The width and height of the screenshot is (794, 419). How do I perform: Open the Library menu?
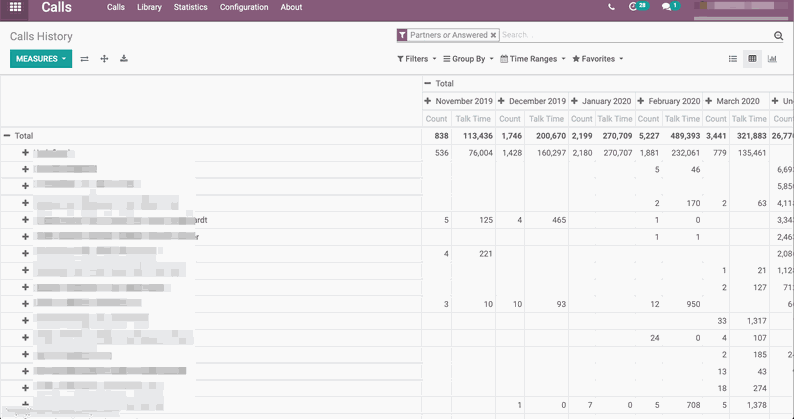[x=149, y=7]
